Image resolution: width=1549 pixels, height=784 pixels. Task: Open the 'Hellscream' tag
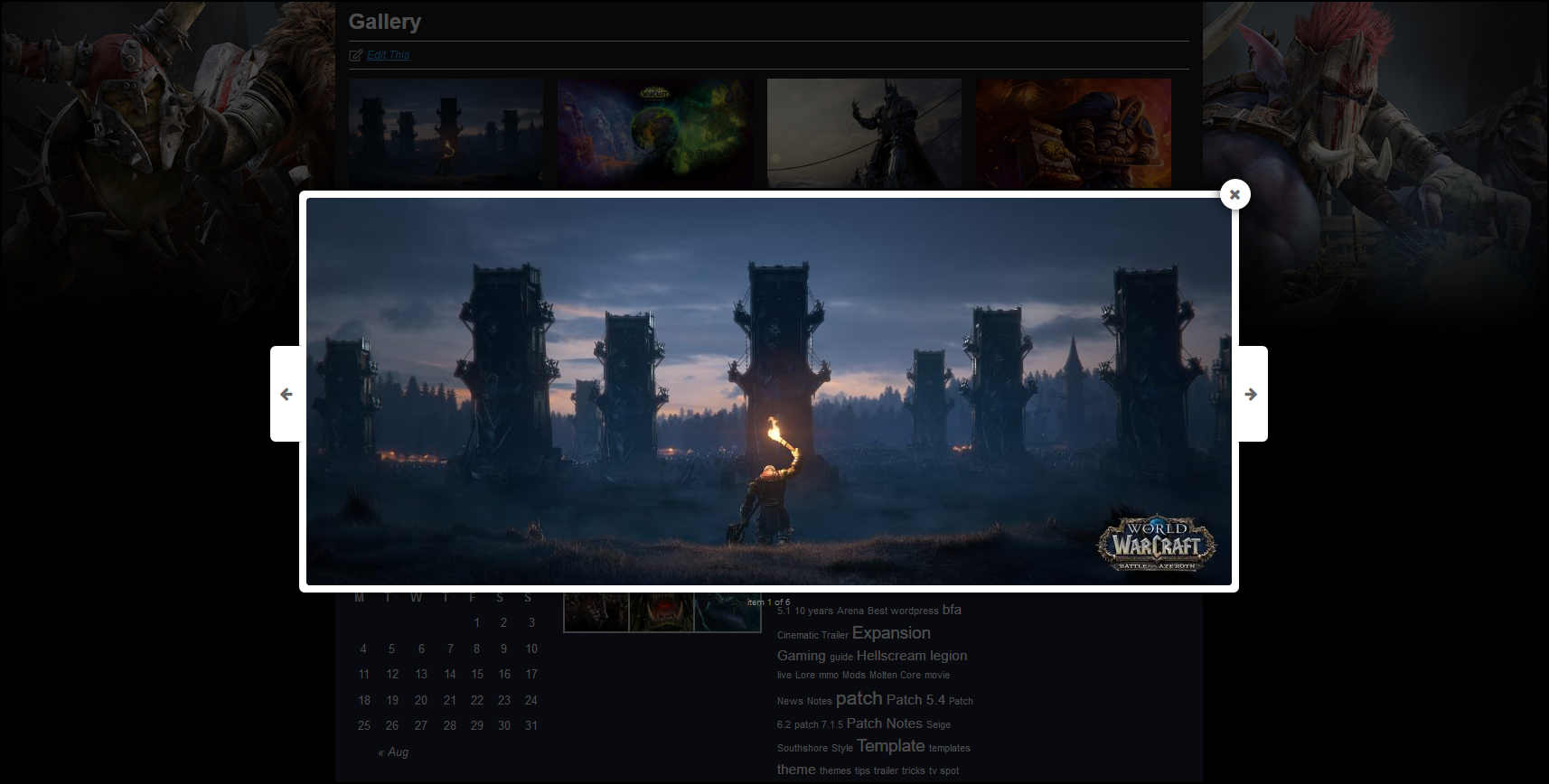click(x=891, y=656)
